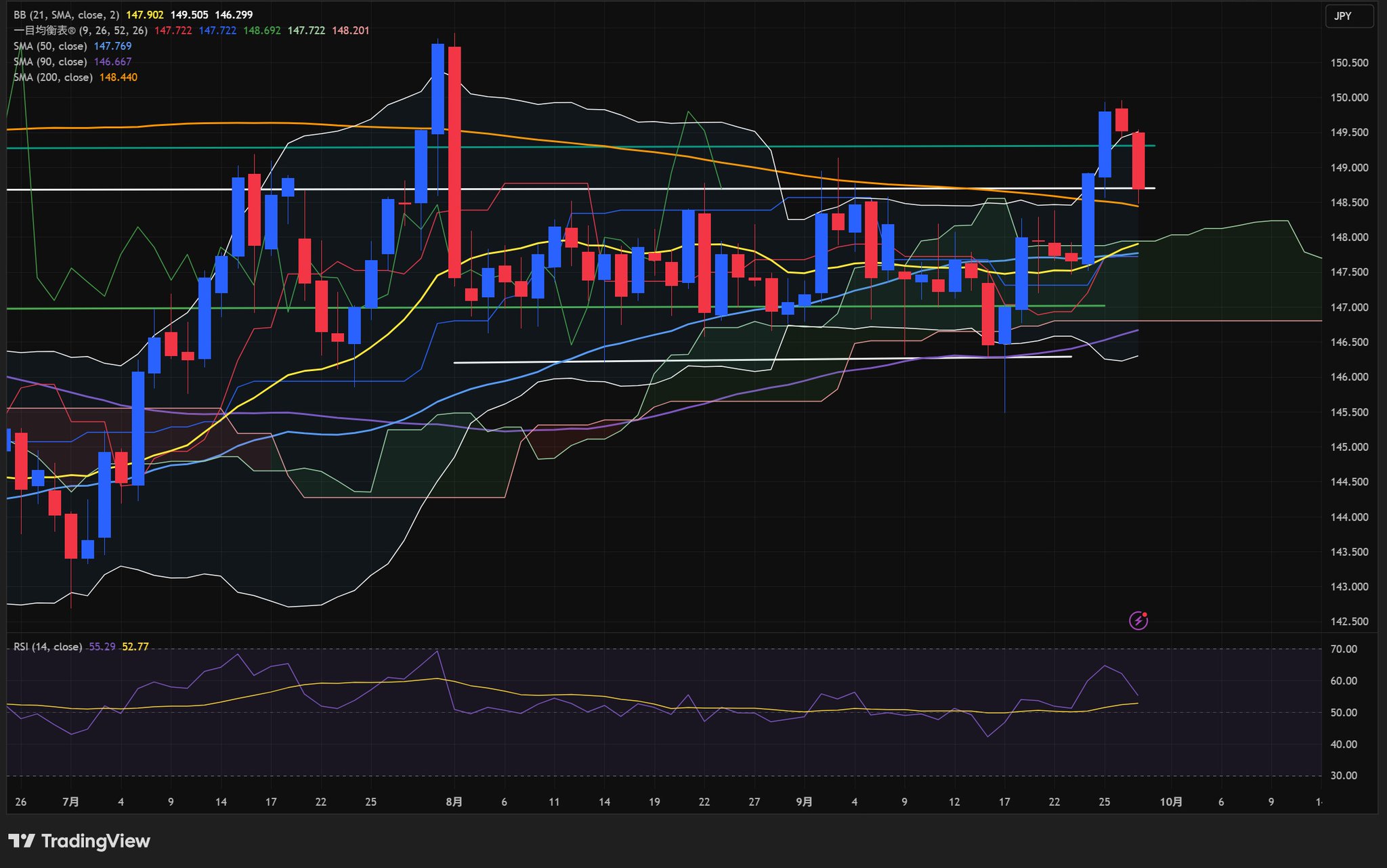The height and width of the screenshot is (868, 1387).
Task: Click the 7月 label on time axis
Action: 70,802
